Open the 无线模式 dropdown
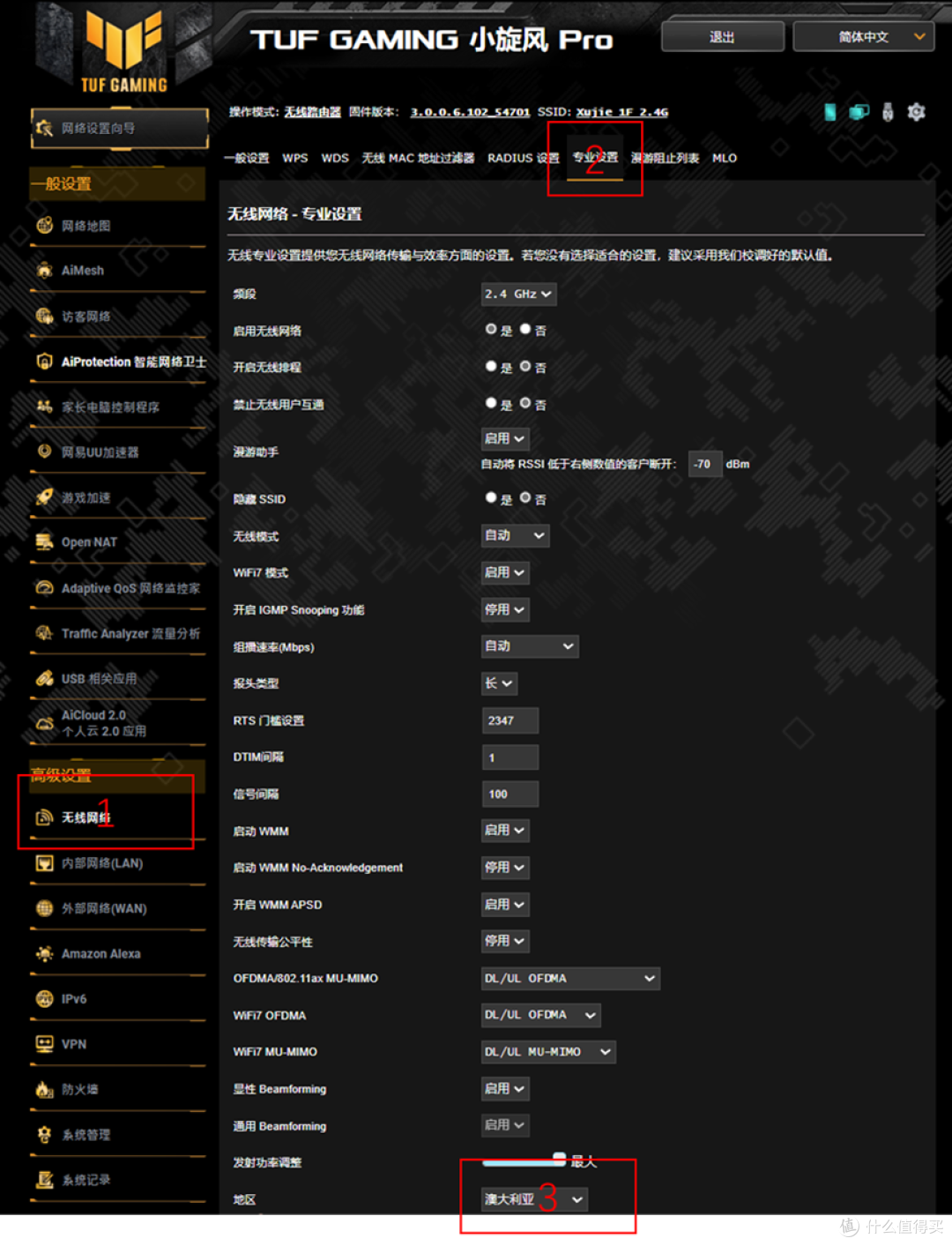952x1246 pixels. click(516, 535)
